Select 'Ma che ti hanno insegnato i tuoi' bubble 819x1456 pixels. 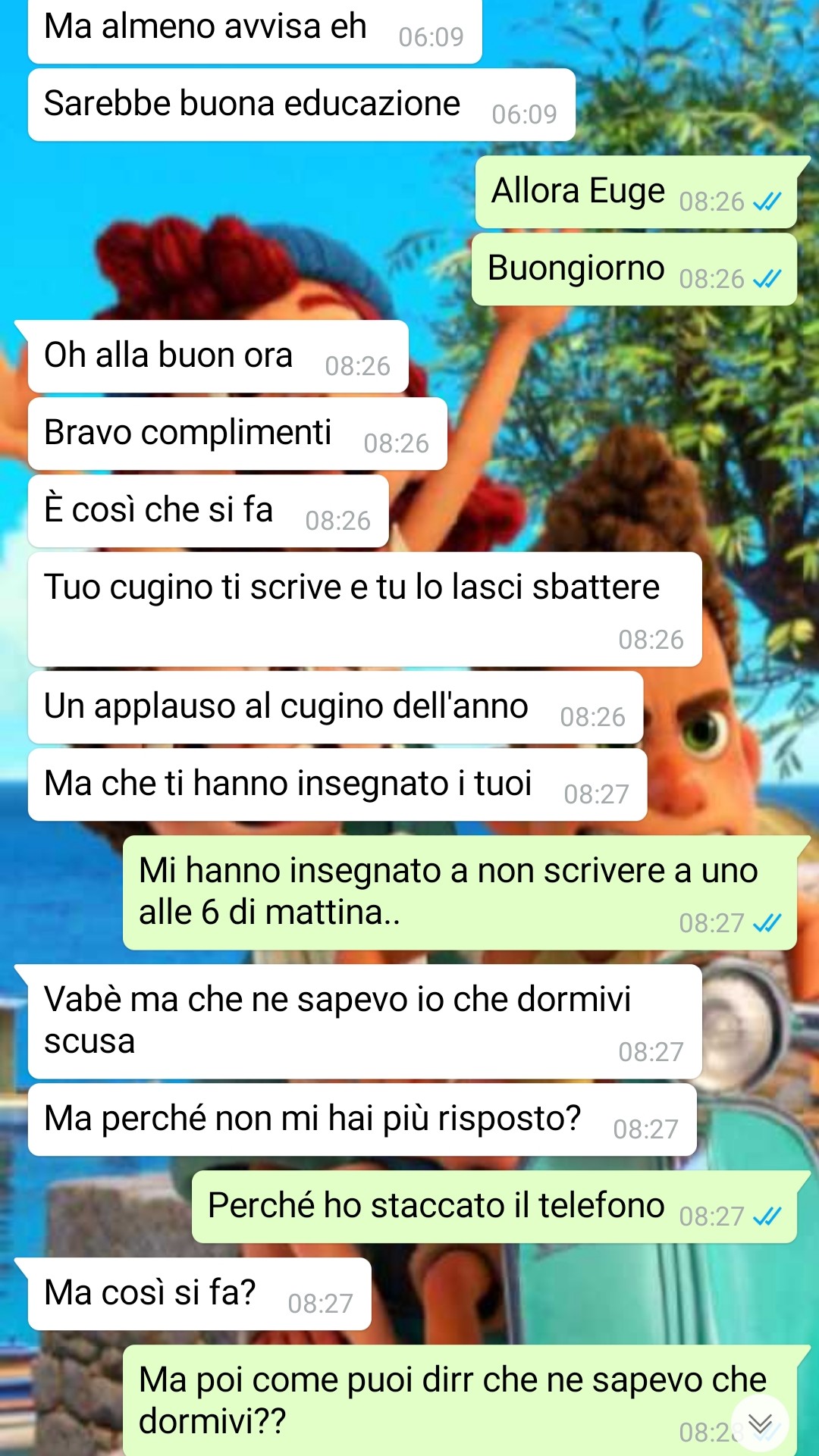(337, 784)
